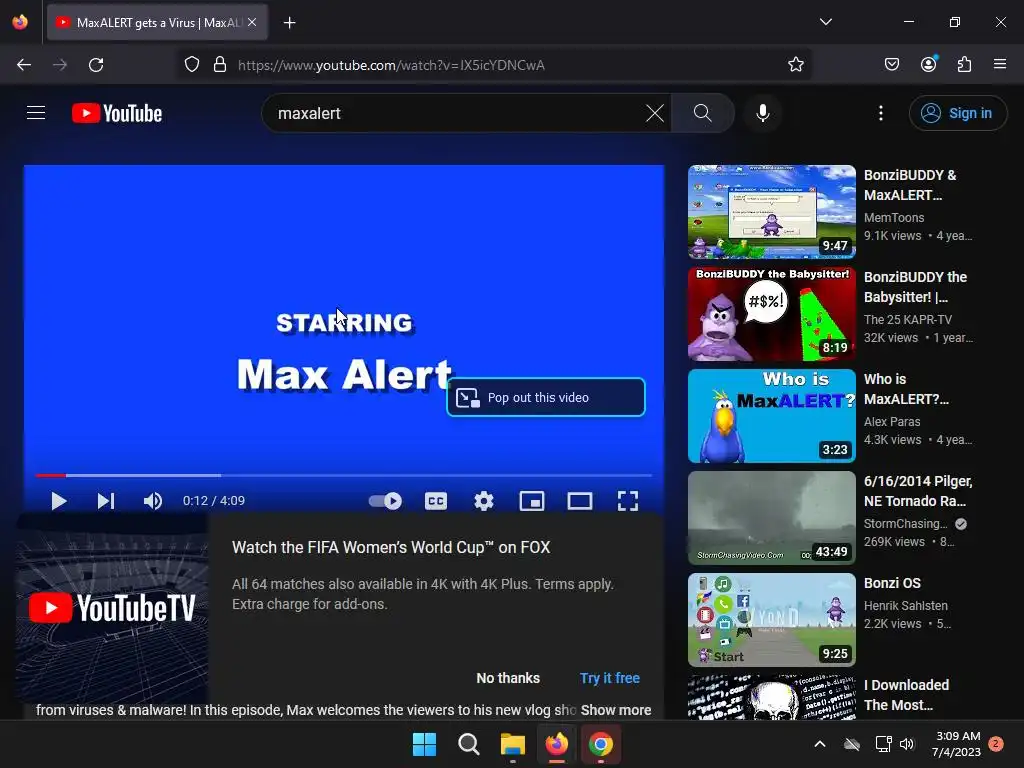Click MemToons channel name
The height and width of the screenshot is (768, 1024).
pyautogui.click(x=894, y=217)
